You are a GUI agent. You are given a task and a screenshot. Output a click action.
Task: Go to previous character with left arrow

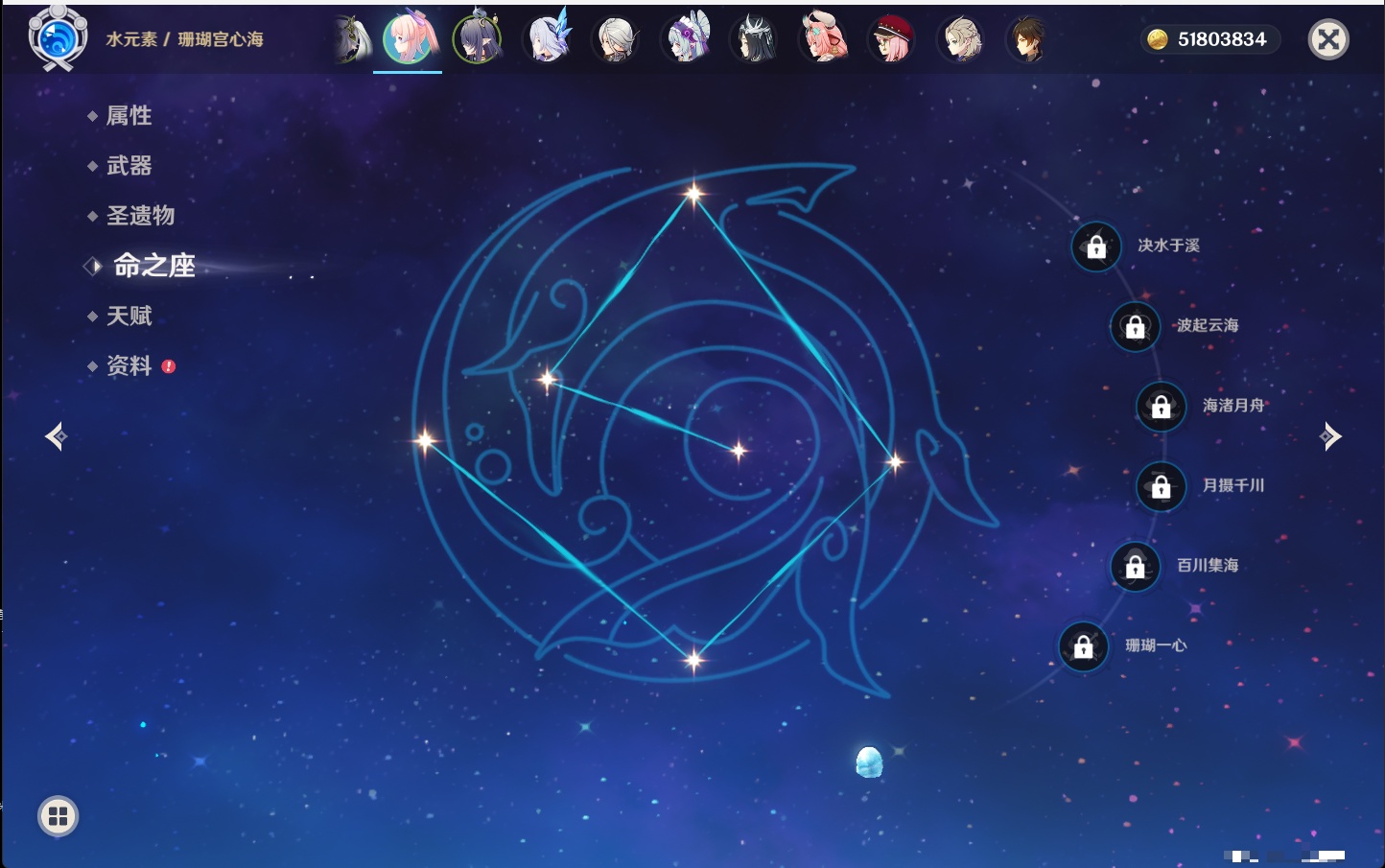56,436
